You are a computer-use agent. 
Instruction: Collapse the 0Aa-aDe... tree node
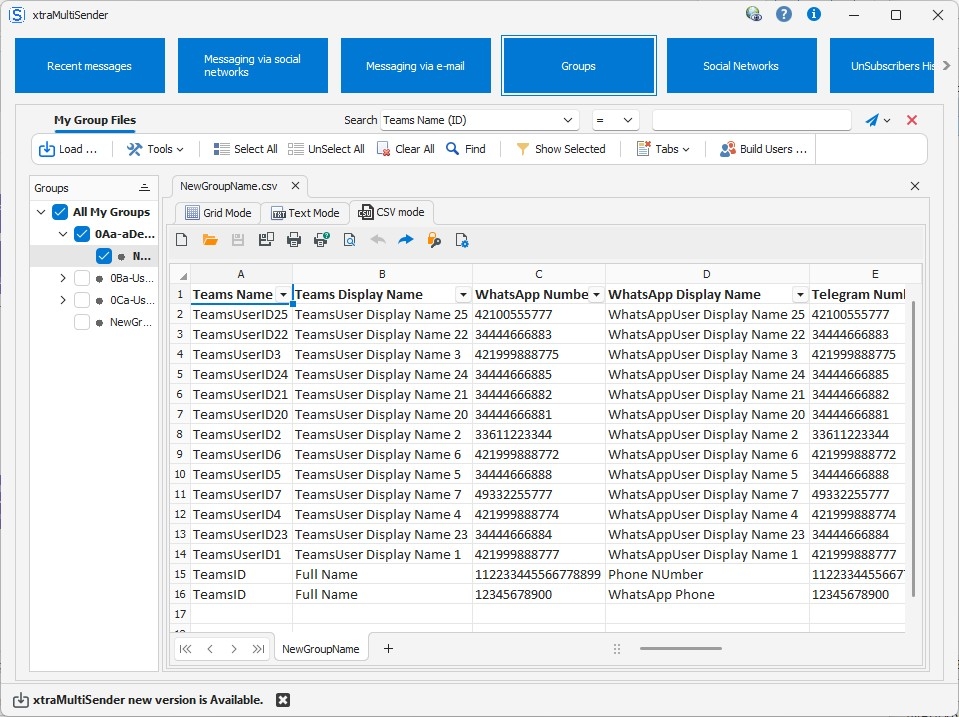[63, 234]
